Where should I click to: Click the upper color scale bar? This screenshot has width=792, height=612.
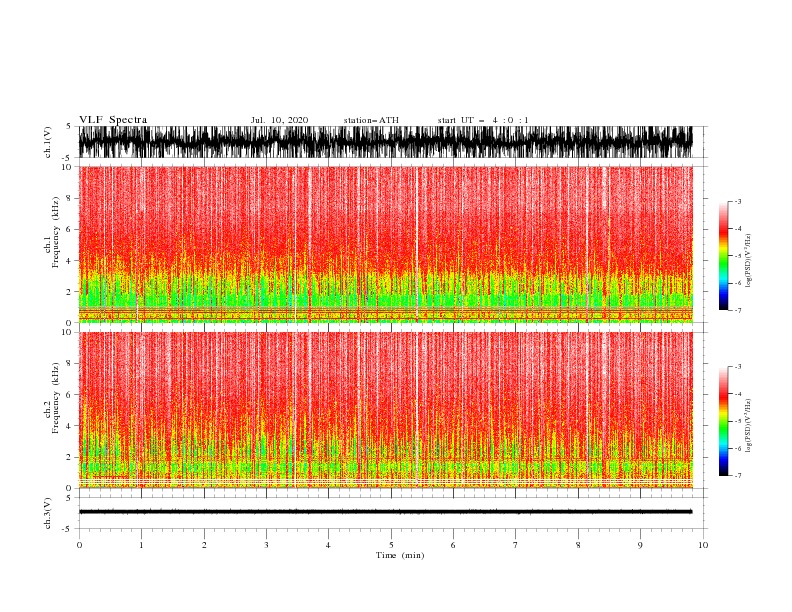pyautogui.click(x=723, y=256)
